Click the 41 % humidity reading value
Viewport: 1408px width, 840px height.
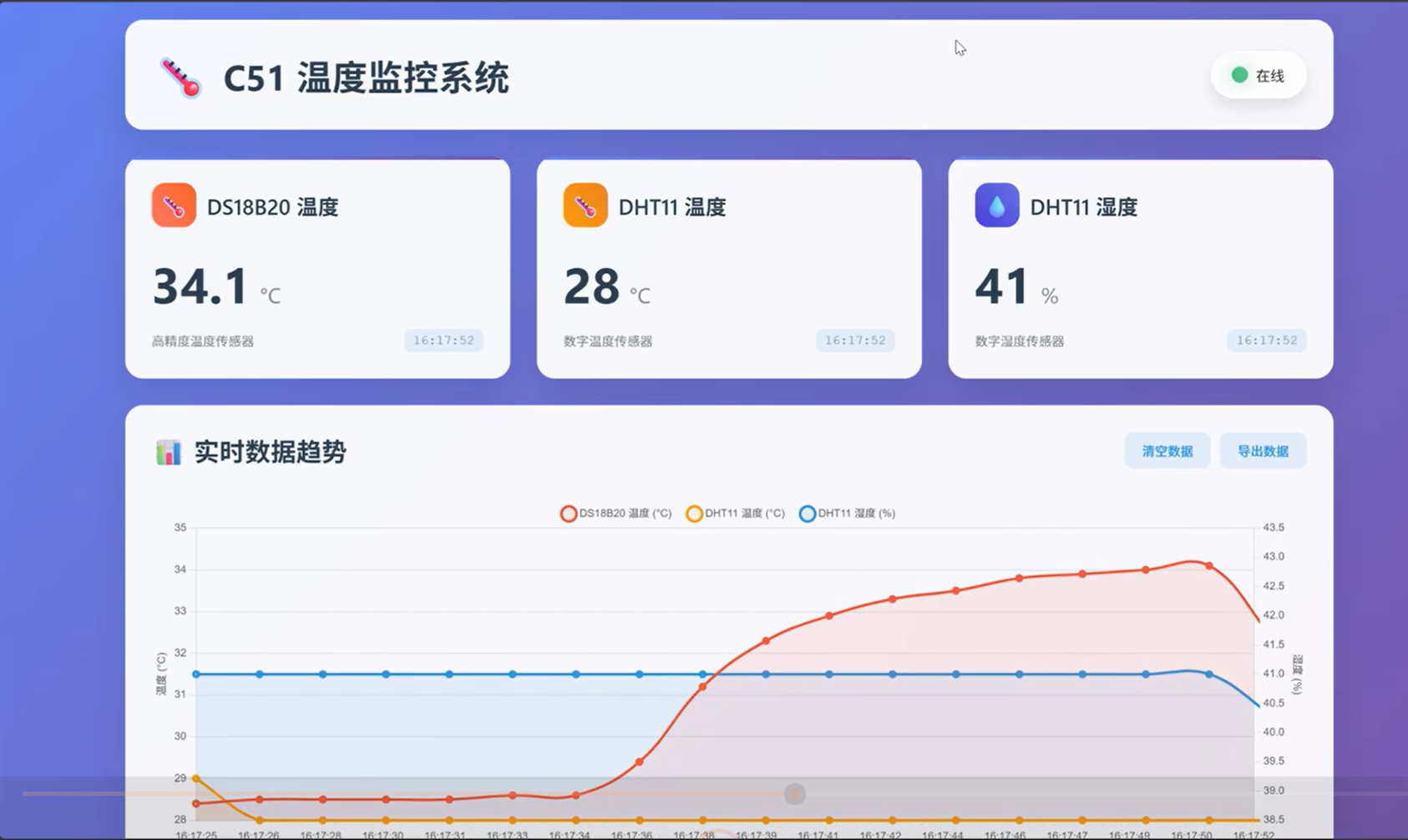1001,286
